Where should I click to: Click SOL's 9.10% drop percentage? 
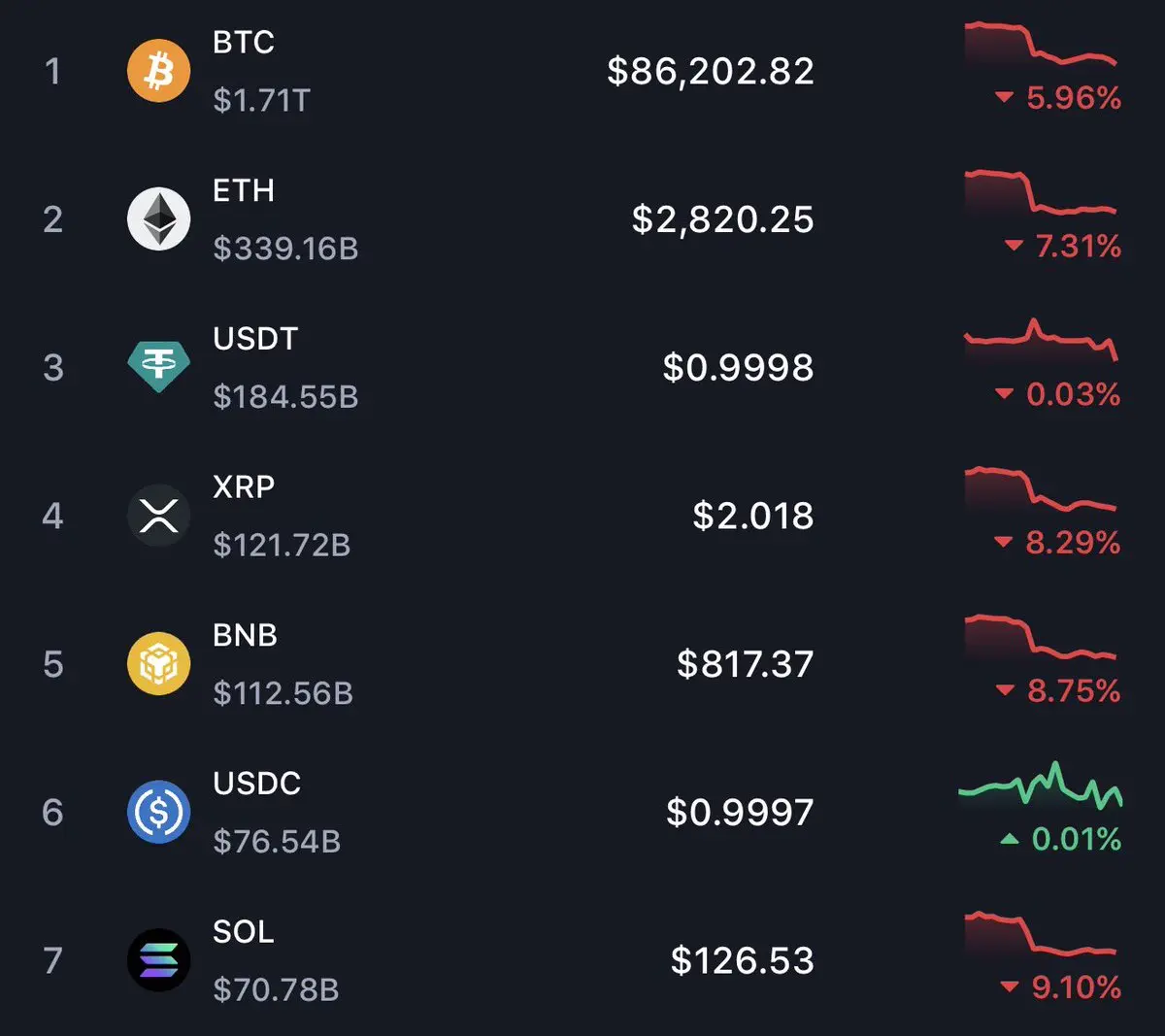1061,987
